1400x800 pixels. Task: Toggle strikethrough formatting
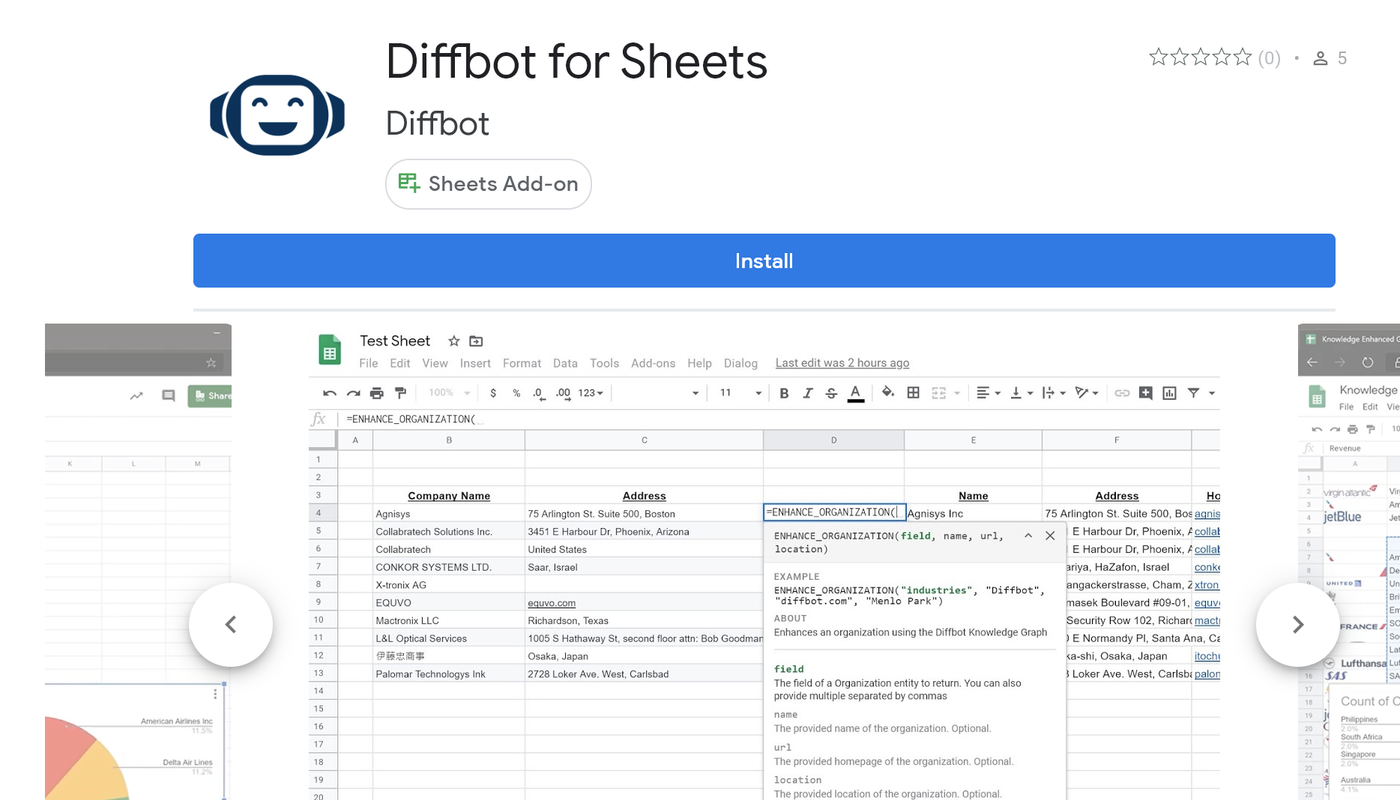click(x=831, y=393)
